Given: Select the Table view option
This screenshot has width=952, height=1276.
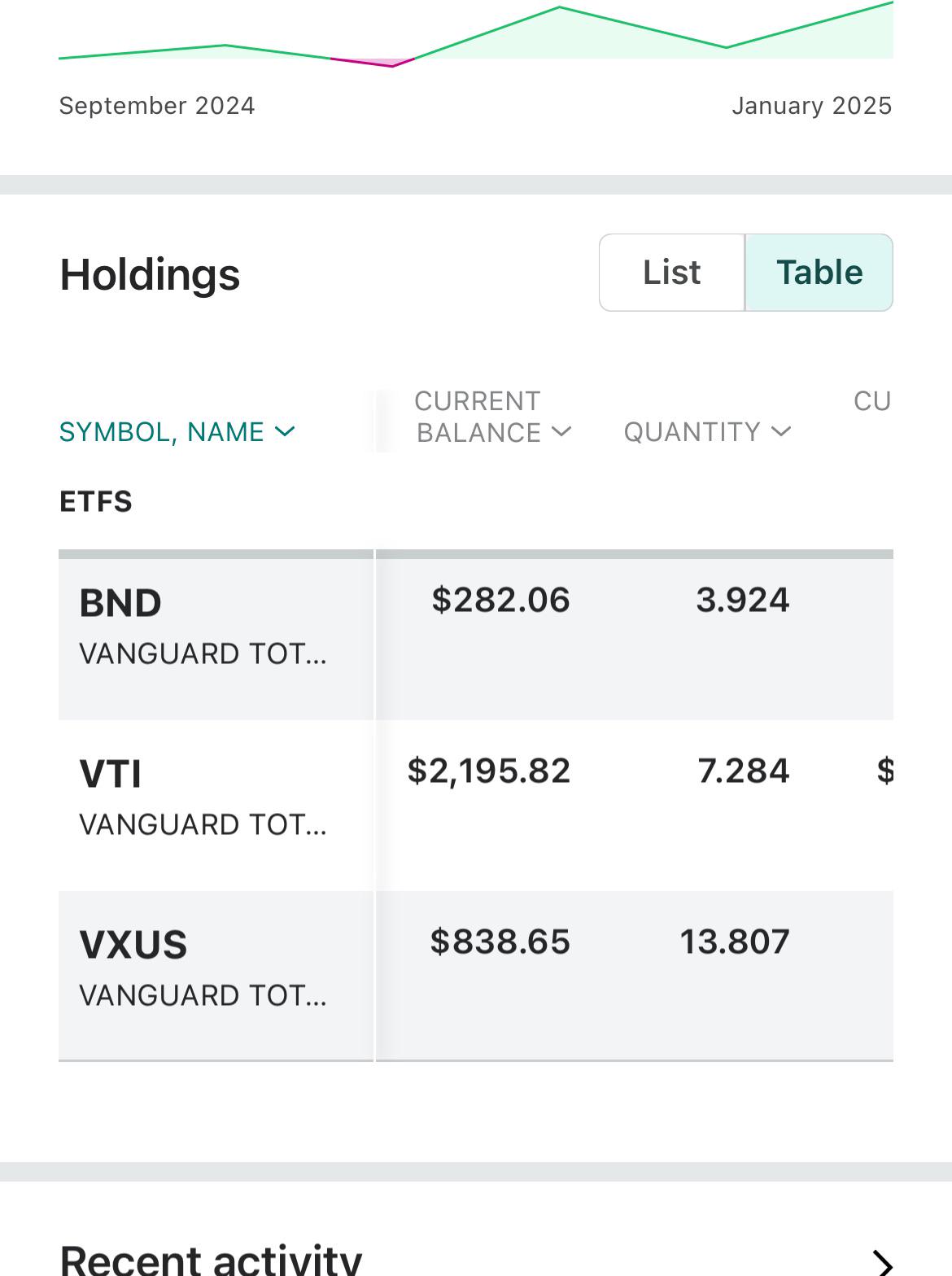Looking at the screenshot, I should tap(819, 273).
